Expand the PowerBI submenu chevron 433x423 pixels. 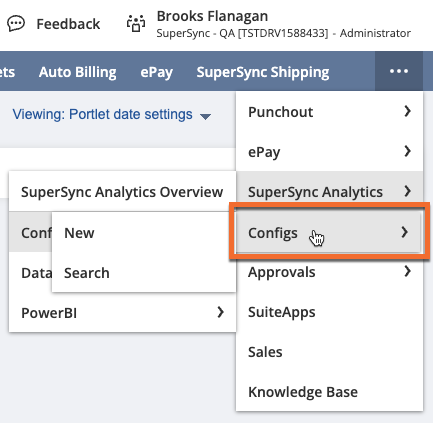(220, 312)
